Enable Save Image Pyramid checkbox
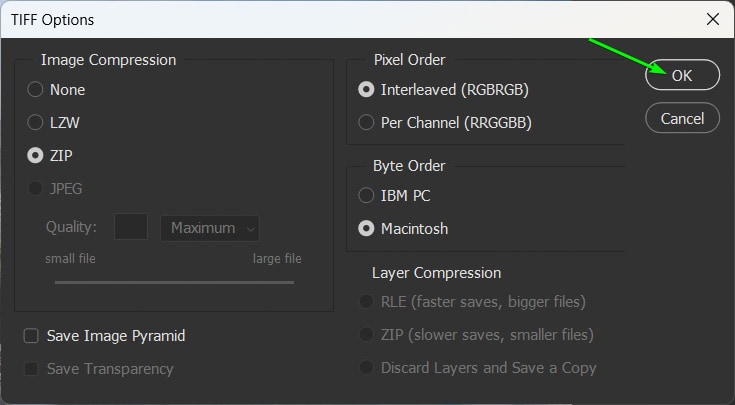 [x=31, y=336]
